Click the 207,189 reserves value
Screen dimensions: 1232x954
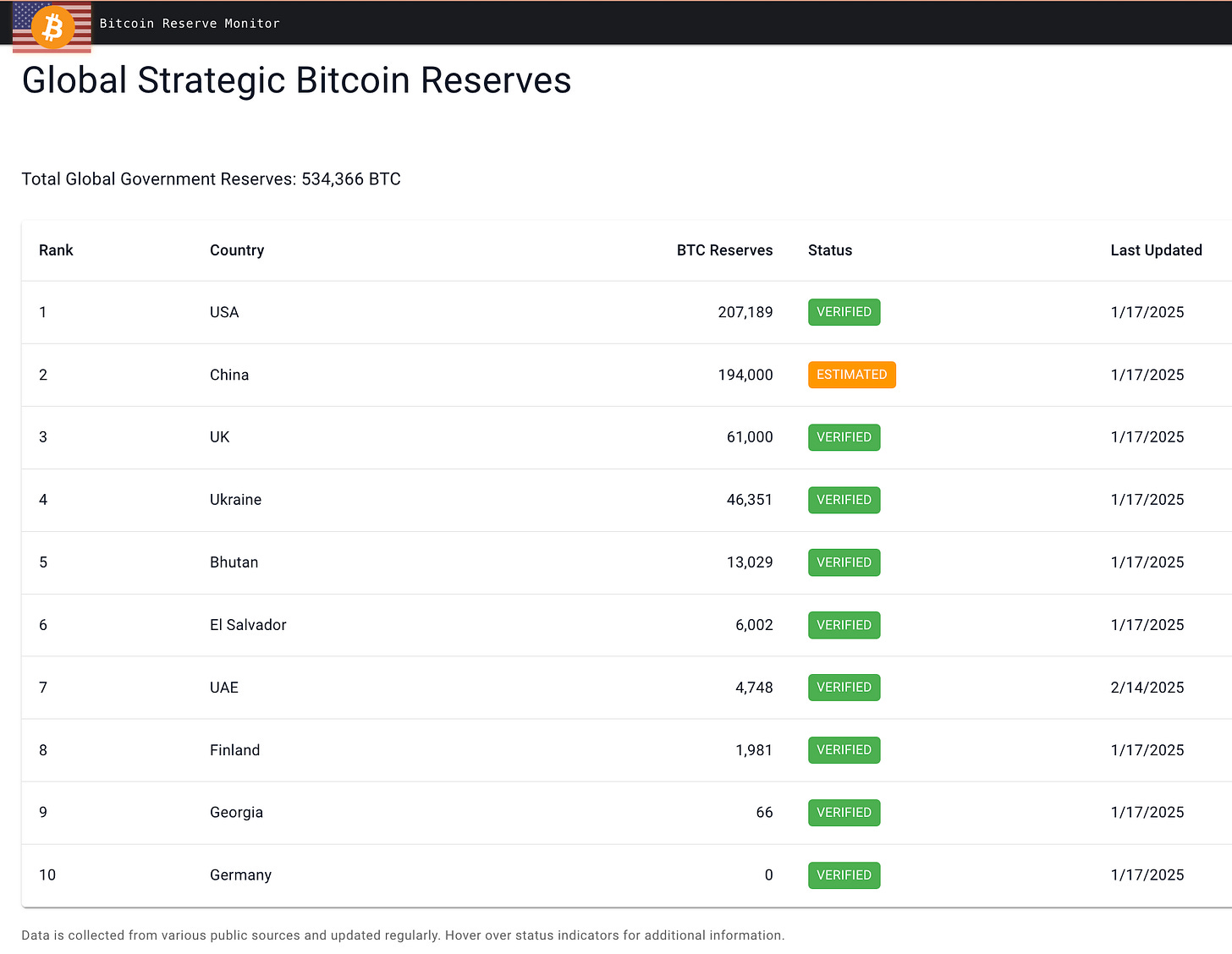[745, 312]
